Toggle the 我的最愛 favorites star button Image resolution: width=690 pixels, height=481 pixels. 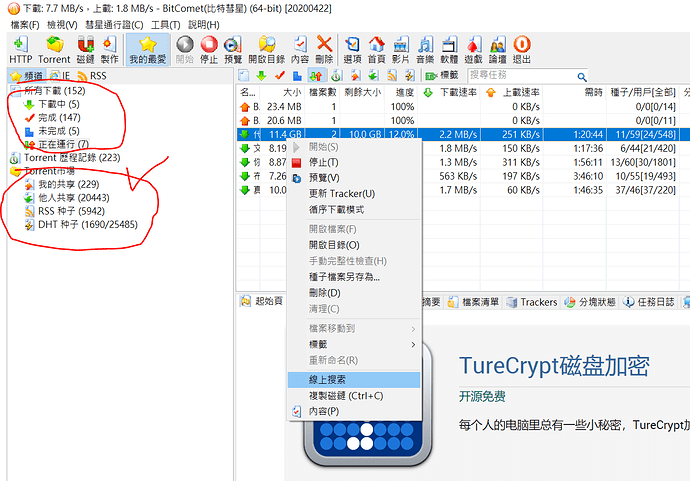(147, 50)
